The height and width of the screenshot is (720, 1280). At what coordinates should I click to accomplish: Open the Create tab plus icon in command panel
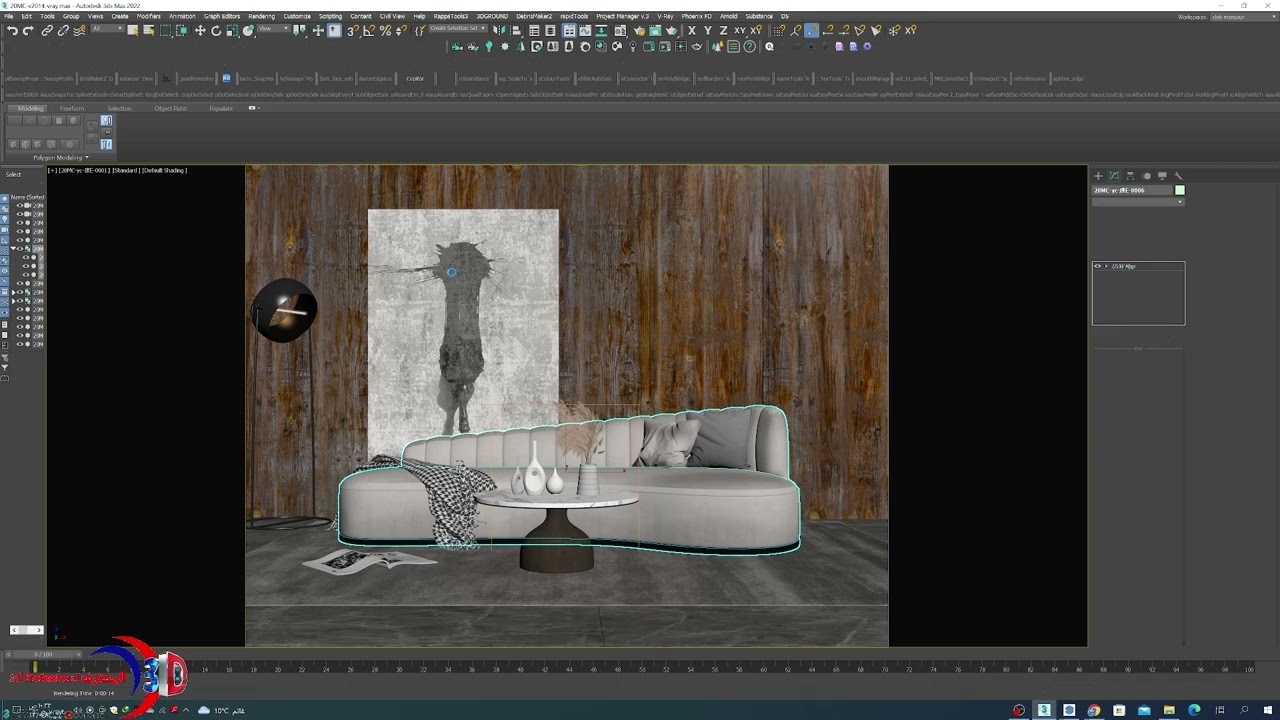click(1098, 176)
